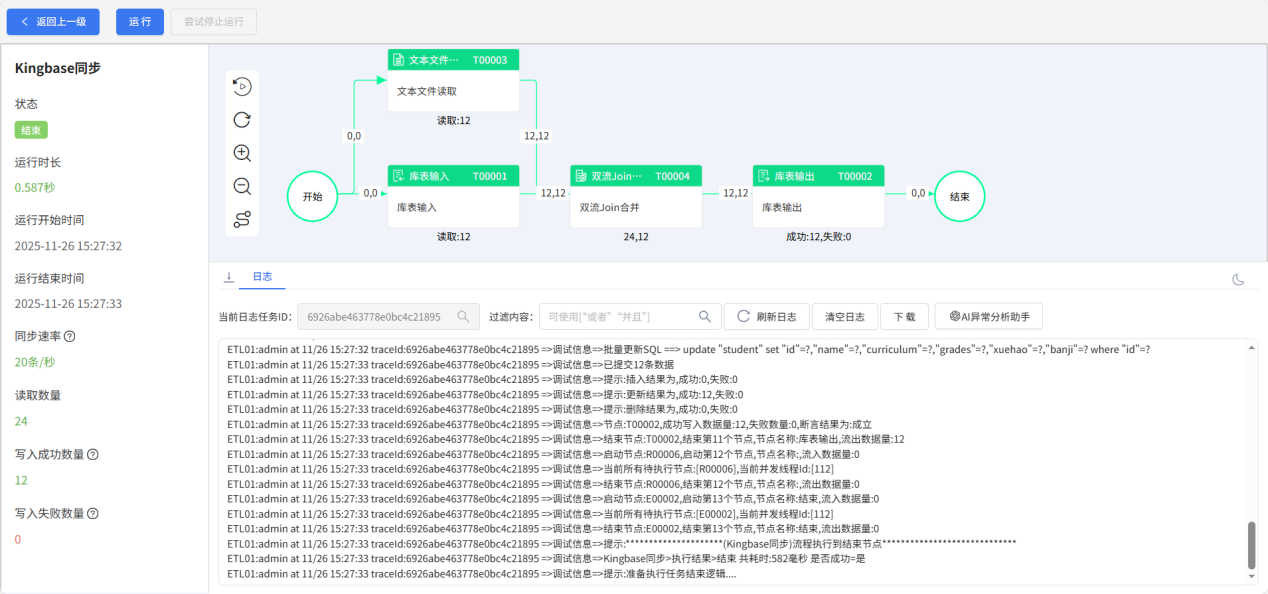Toggle dark mode with the moon icon
Viewport: 1268px width, 594px height.
point(1238,279)
